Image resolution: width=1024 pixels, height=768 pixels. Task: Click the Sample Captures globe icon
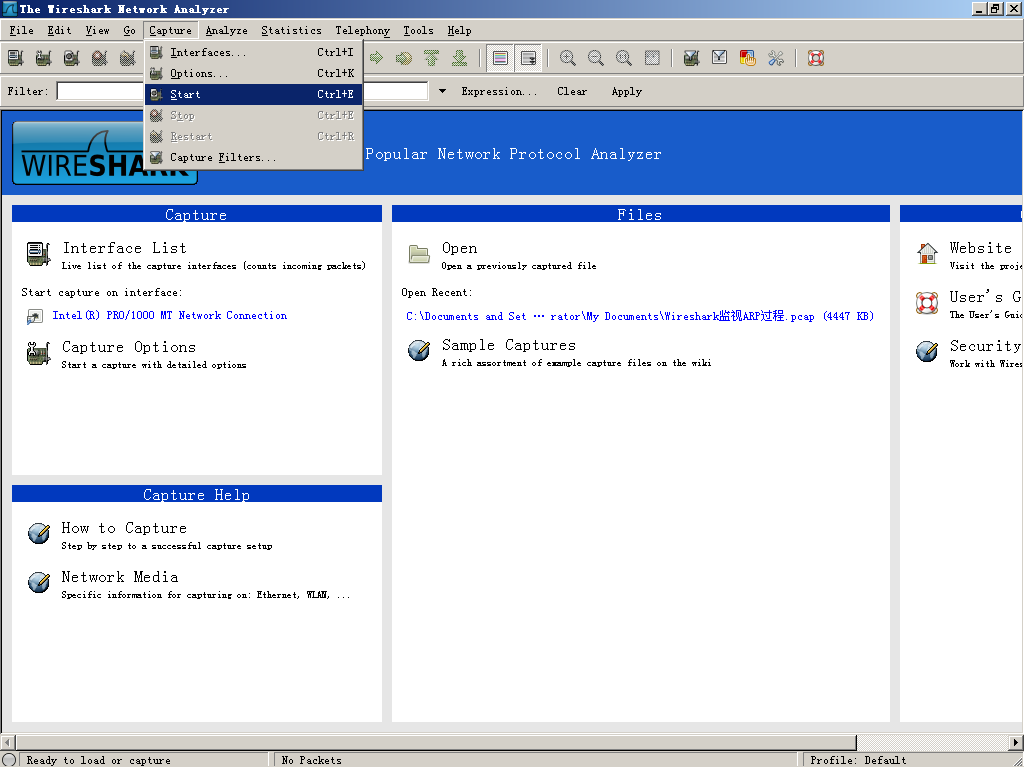point(419,350)
